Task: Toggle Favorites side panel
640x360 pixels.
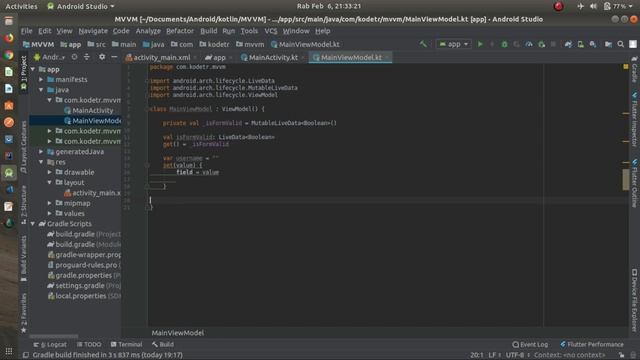Action: 24,313
